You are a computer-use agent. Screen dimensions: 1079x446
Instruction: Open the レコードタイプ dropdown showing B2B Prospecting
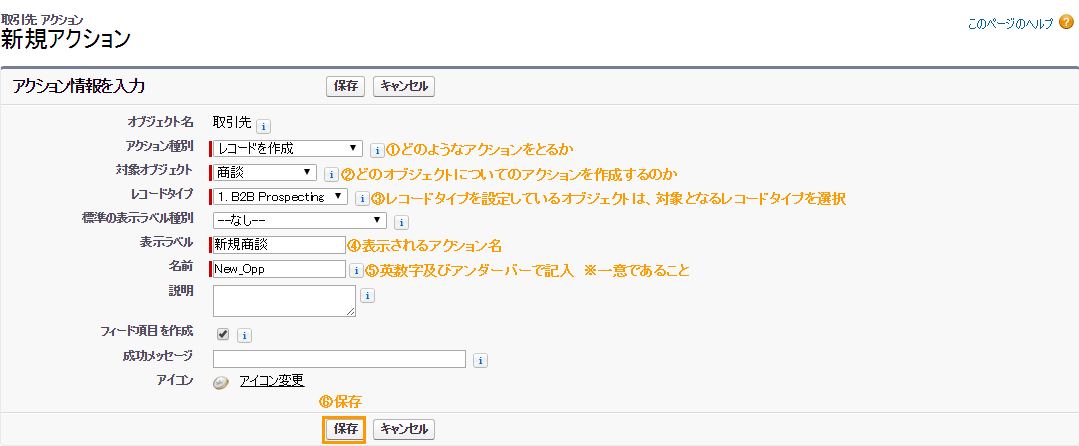pyautogui.click(x=280, y=197)
